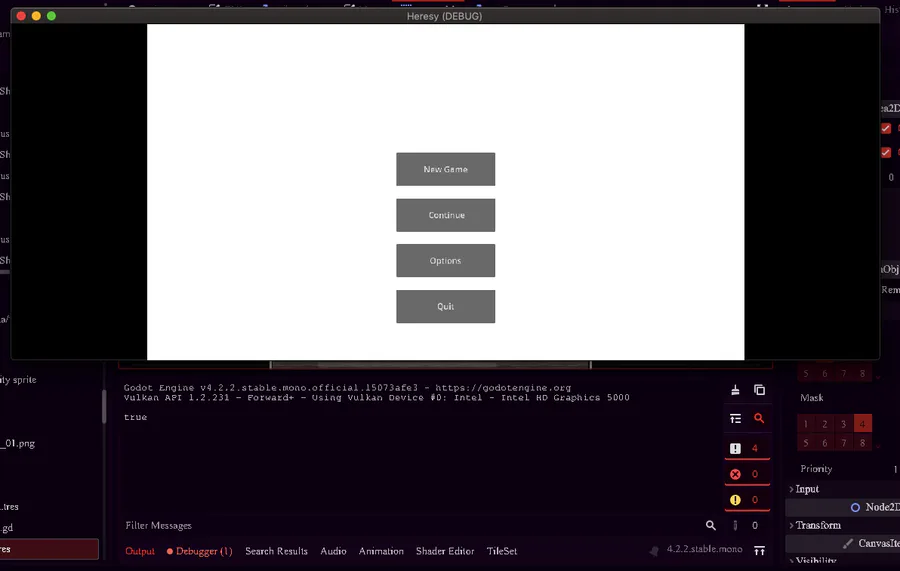The height and width of the screenshot is (571, 900).
Task: Select the .gd script file in FileSystem
Action: pos(7,528)
